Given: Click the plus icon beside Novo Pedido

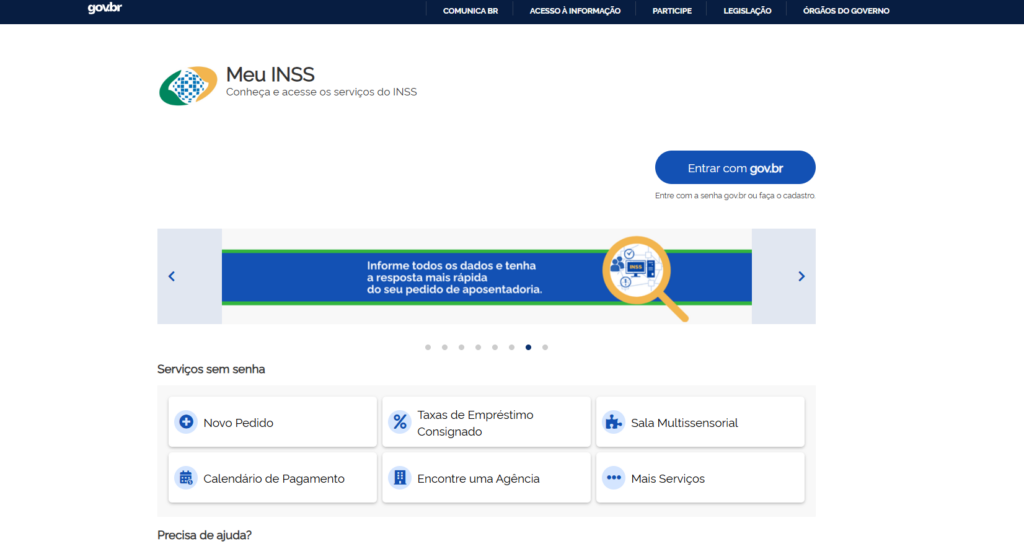Looking at the screenshot, I should point(186,422).
